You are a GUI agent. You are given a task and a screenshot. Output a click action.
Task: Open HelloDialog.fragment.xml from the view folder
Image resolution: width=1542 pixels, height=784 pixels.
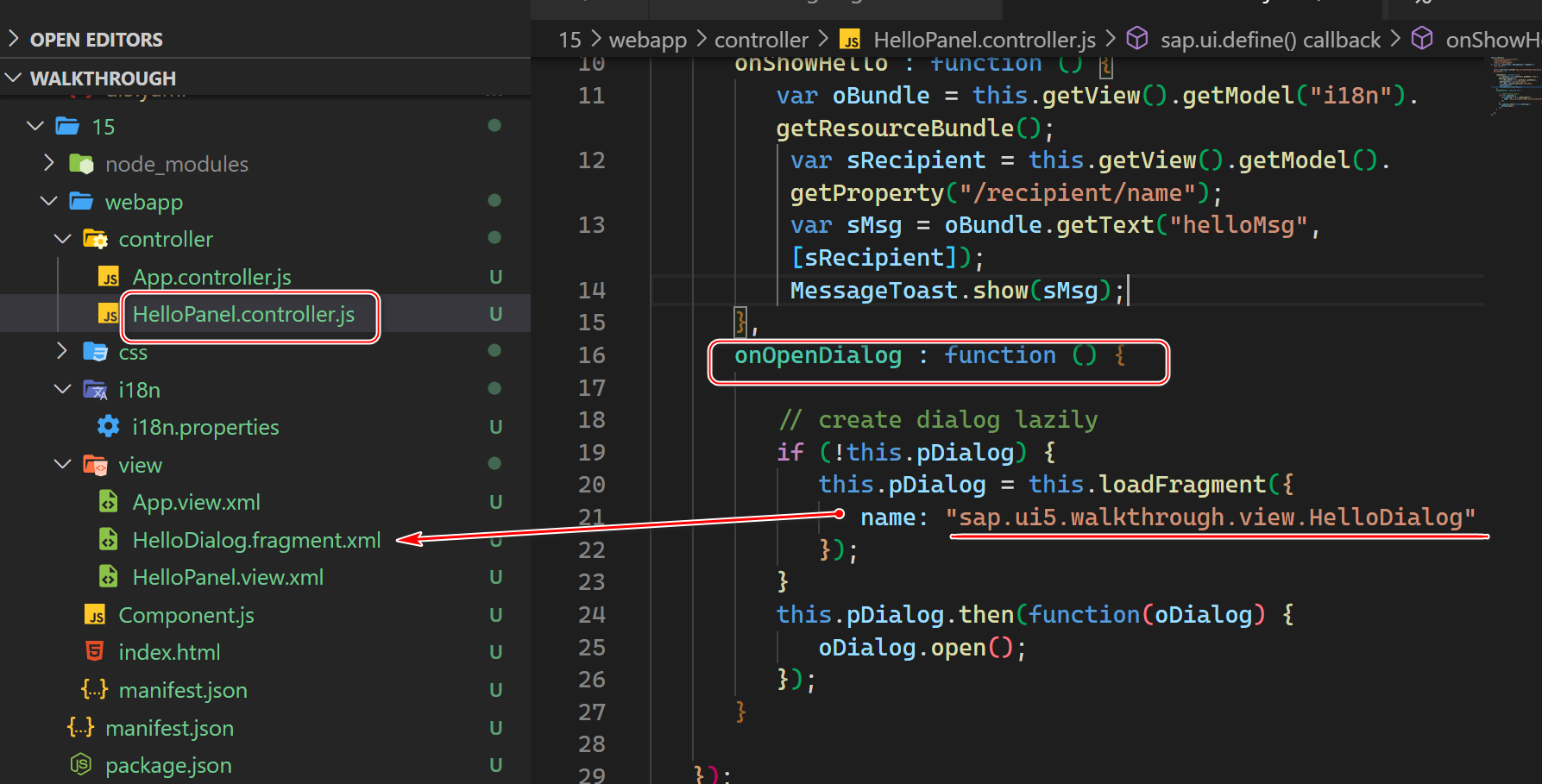point(255,539)
